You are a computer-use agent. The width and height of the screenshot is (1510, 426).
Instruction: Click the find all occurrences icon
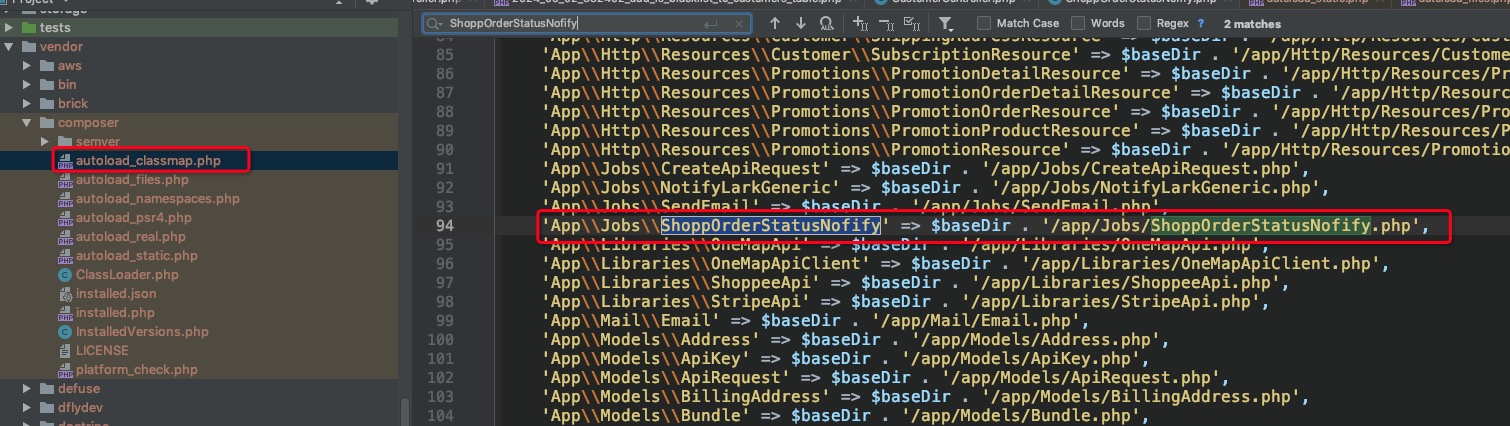coord(826,23)
